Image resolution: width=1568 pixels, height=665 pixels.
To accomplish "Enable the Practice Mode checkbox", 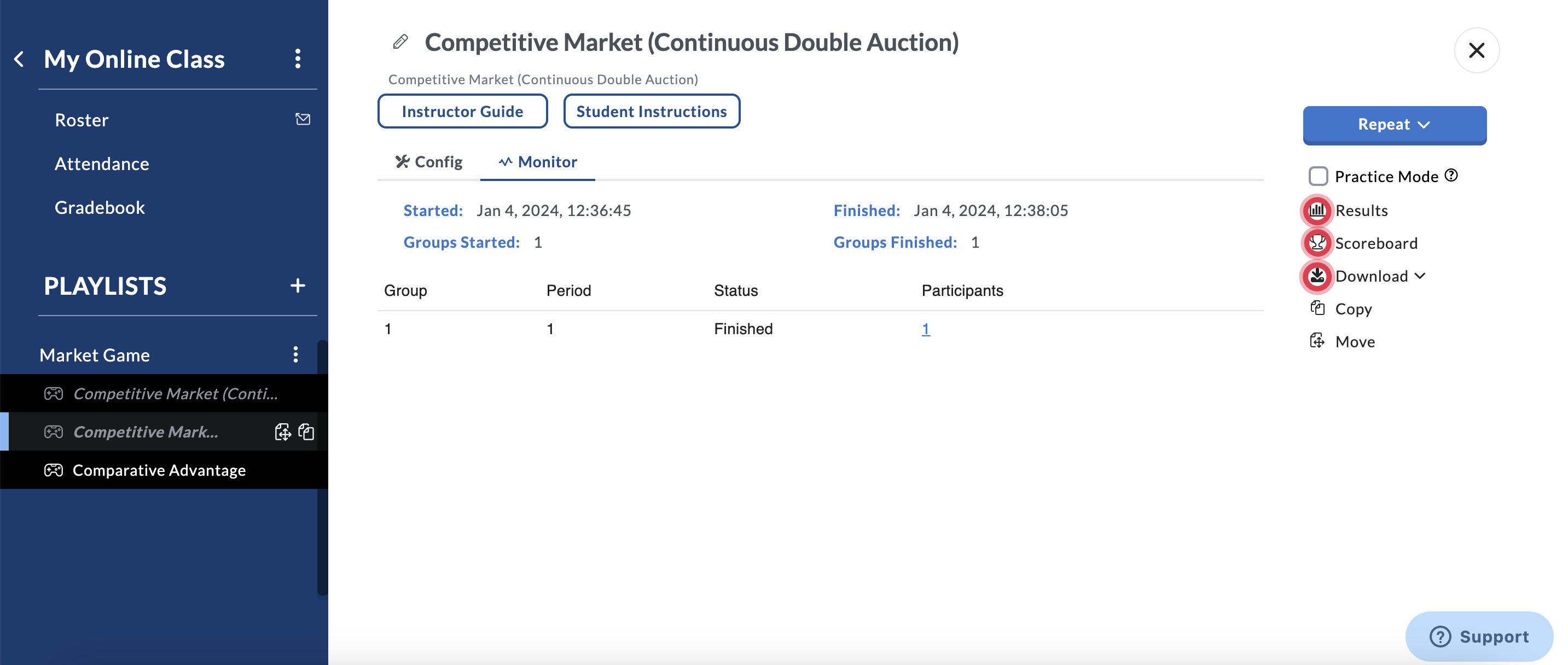I will point(1318,177).
